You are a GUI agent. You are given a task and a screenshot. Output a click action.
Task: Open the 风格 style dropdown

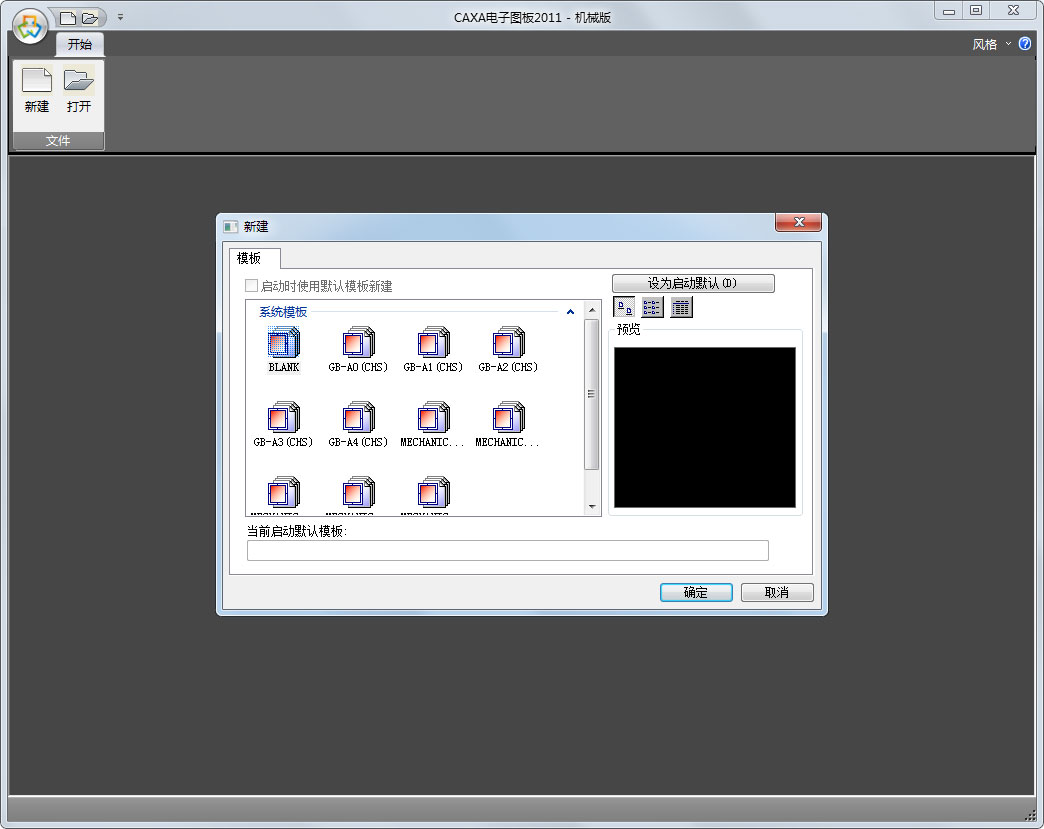click(x=991, y=45)
